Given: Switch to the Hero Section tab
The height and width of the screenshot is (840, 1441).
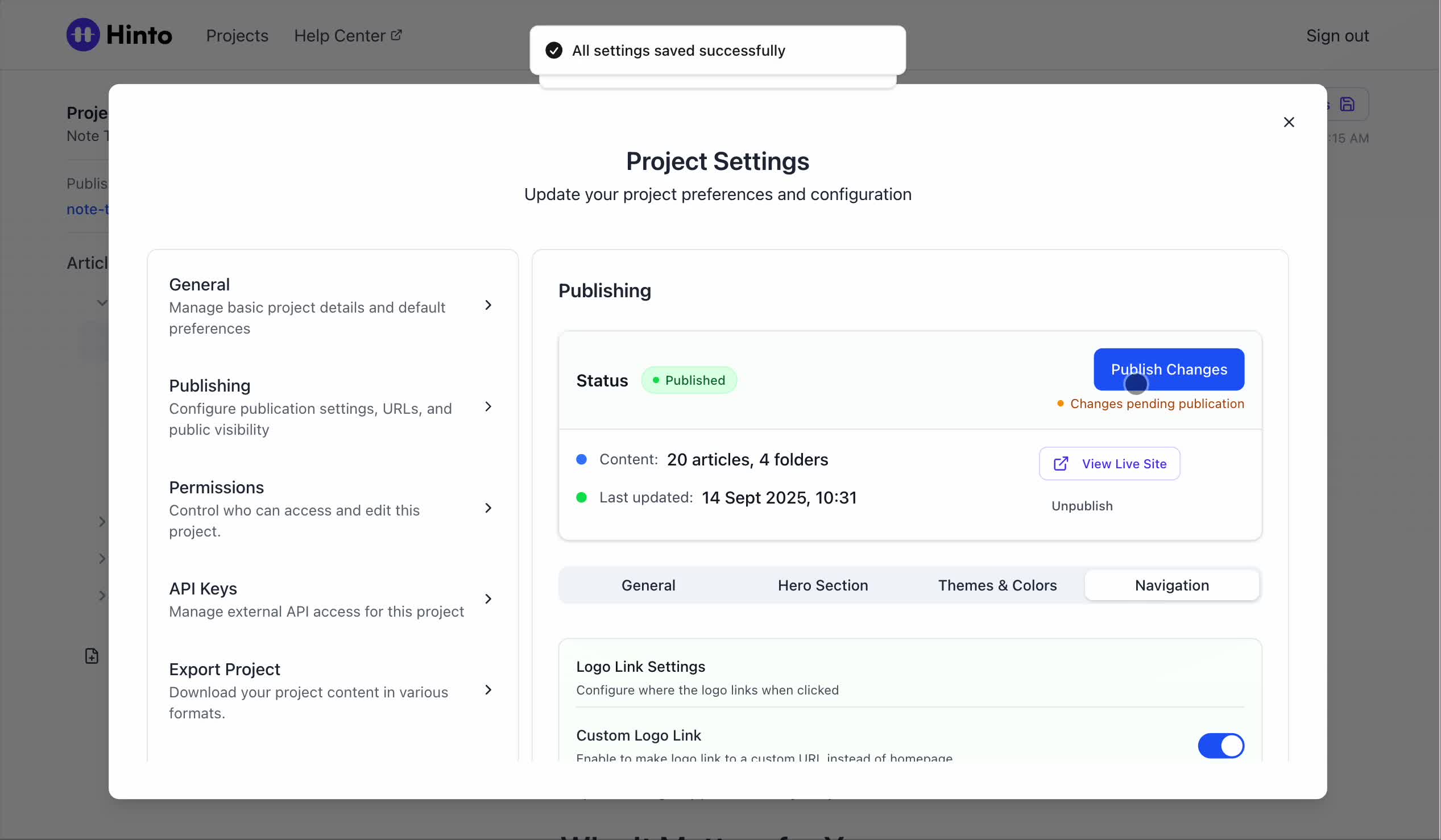Looking at the screenshot, I should pyautogui.click(x=822, y=585).
